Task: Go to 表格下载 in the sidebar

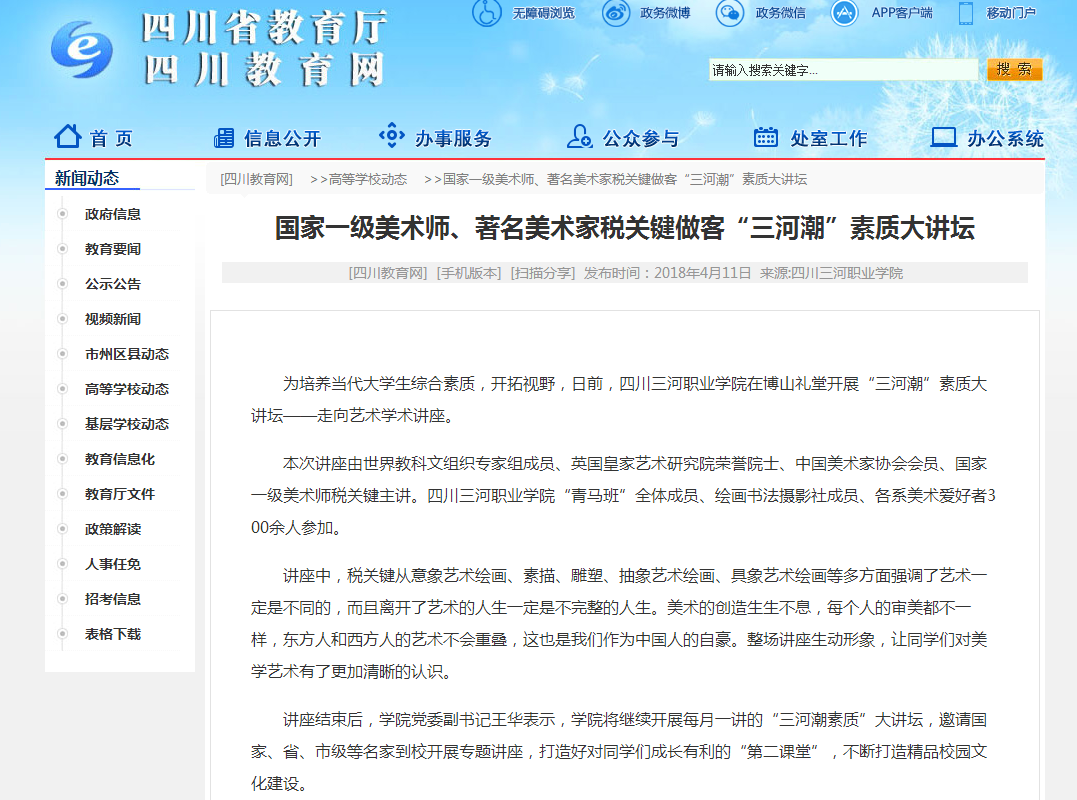Action: click(x=113, y=634)
